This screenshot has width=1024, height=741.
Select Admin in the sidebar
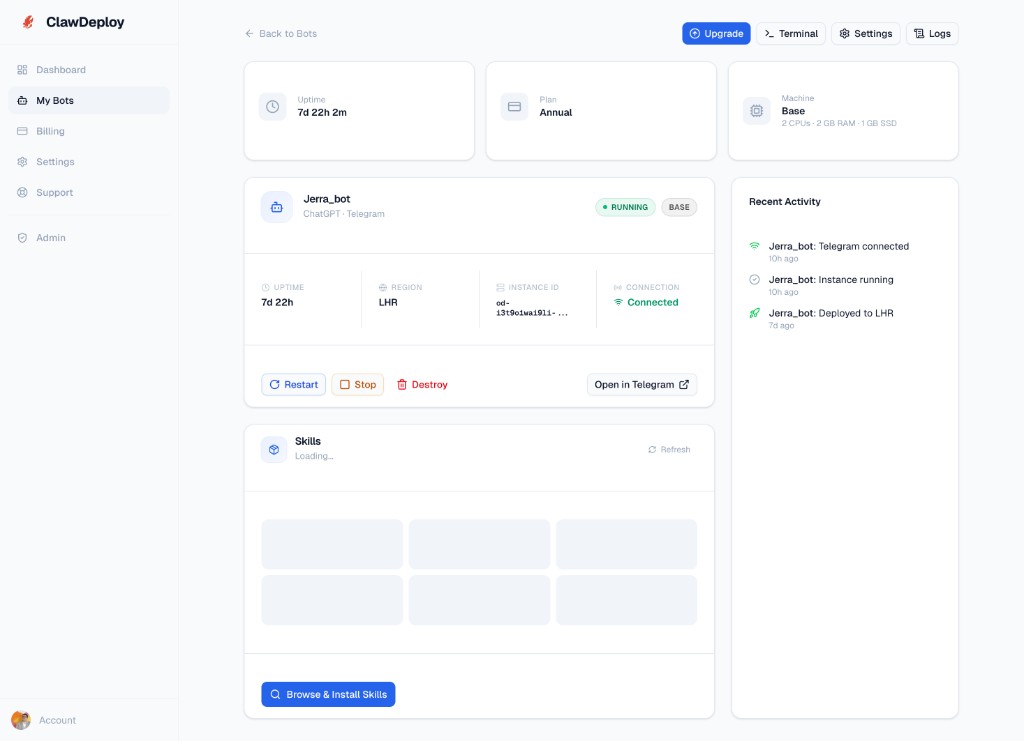[x=50, y=238]
